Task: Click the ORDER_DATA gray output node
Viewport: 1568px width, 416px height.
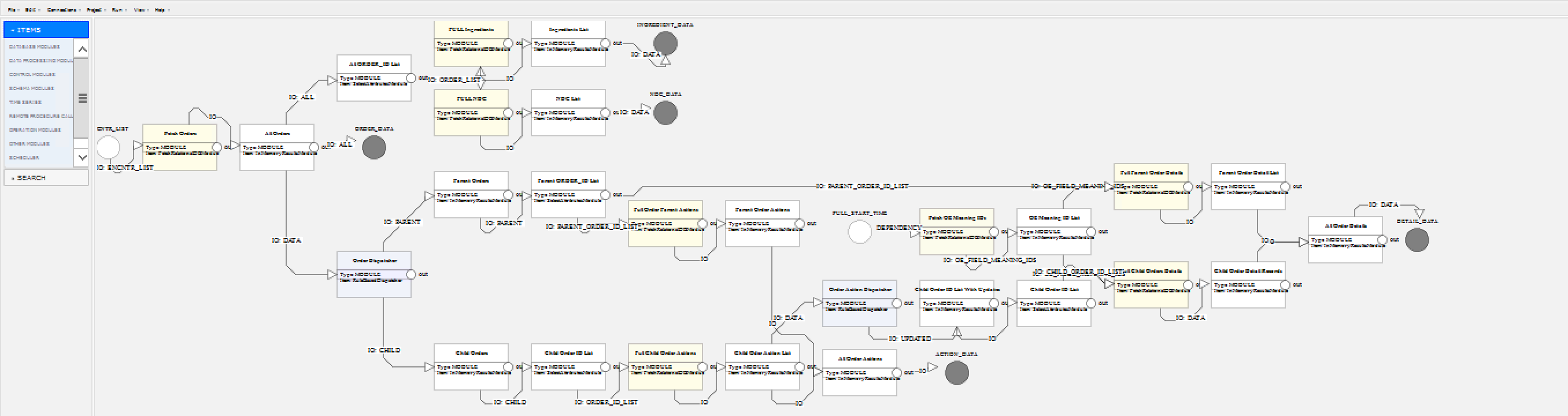Action: coord(373,148)
